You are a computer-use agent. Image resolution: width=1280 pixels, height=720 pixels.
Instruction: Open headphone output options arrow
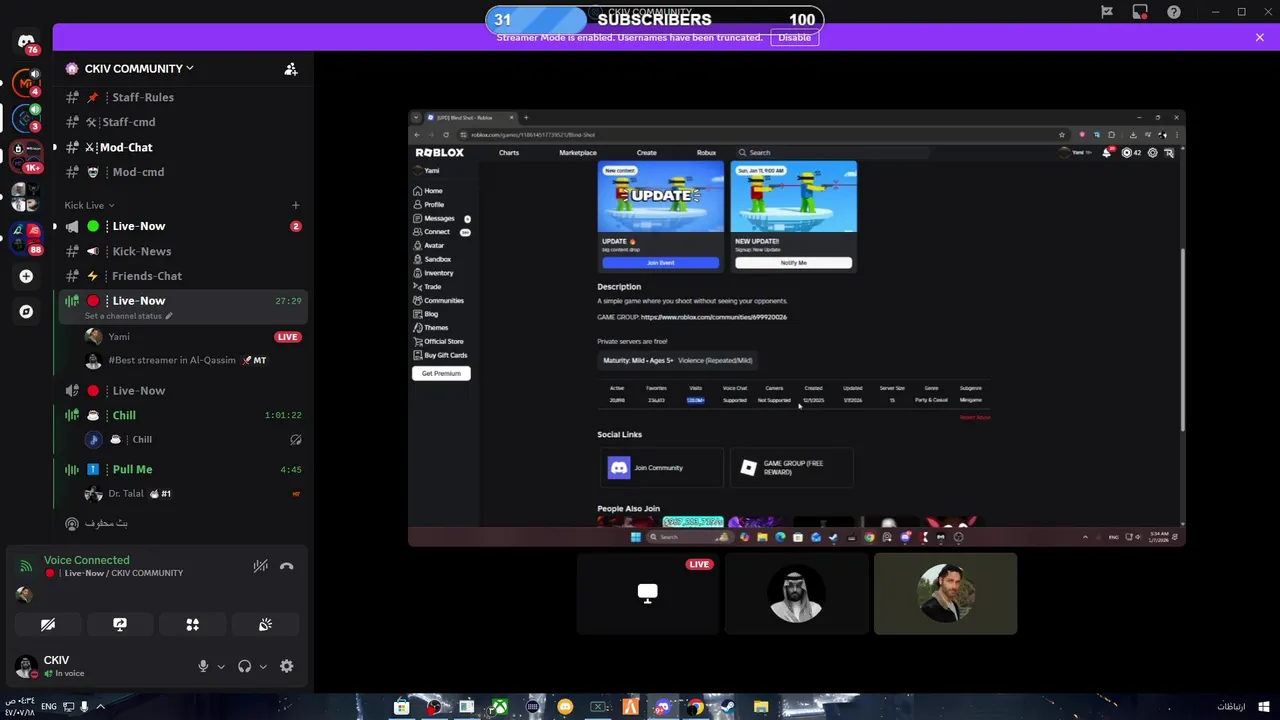pos(263,667)
